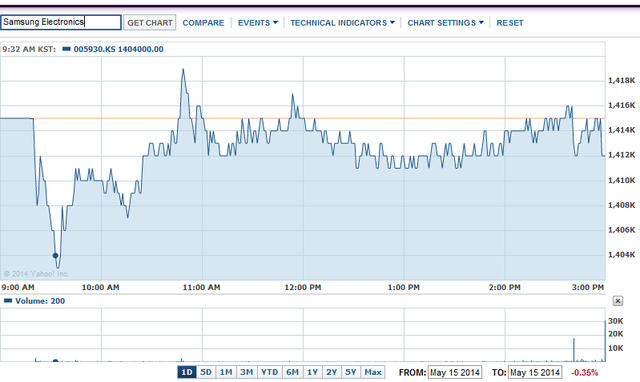The width and height of the screenshot is (640, 382).
Task: Click the 30K volume axis label
Action: point(616,321)
